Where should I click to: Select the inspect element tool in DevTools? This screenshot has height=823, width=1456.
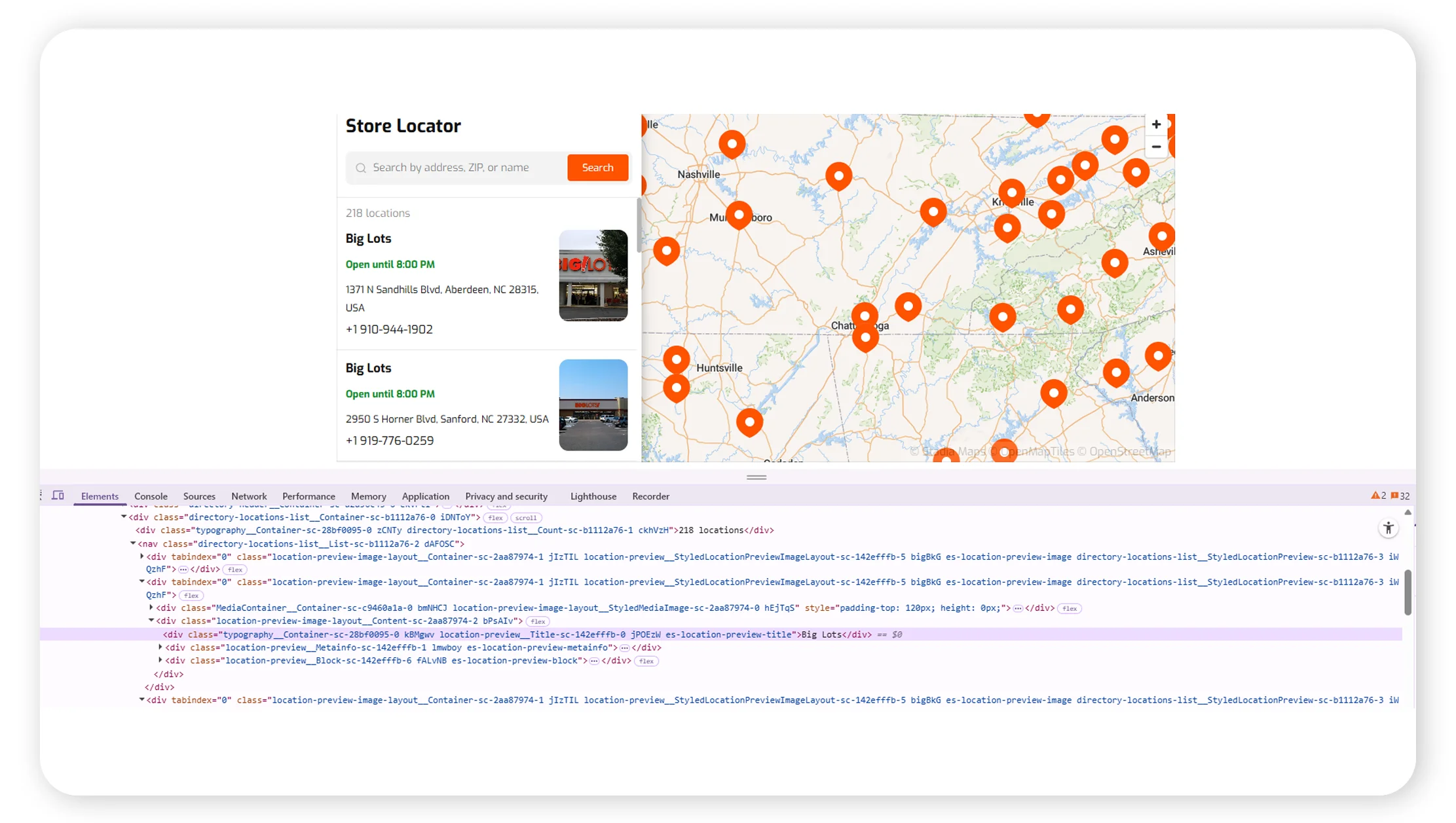pyautogui.click(x=39, y=496)
